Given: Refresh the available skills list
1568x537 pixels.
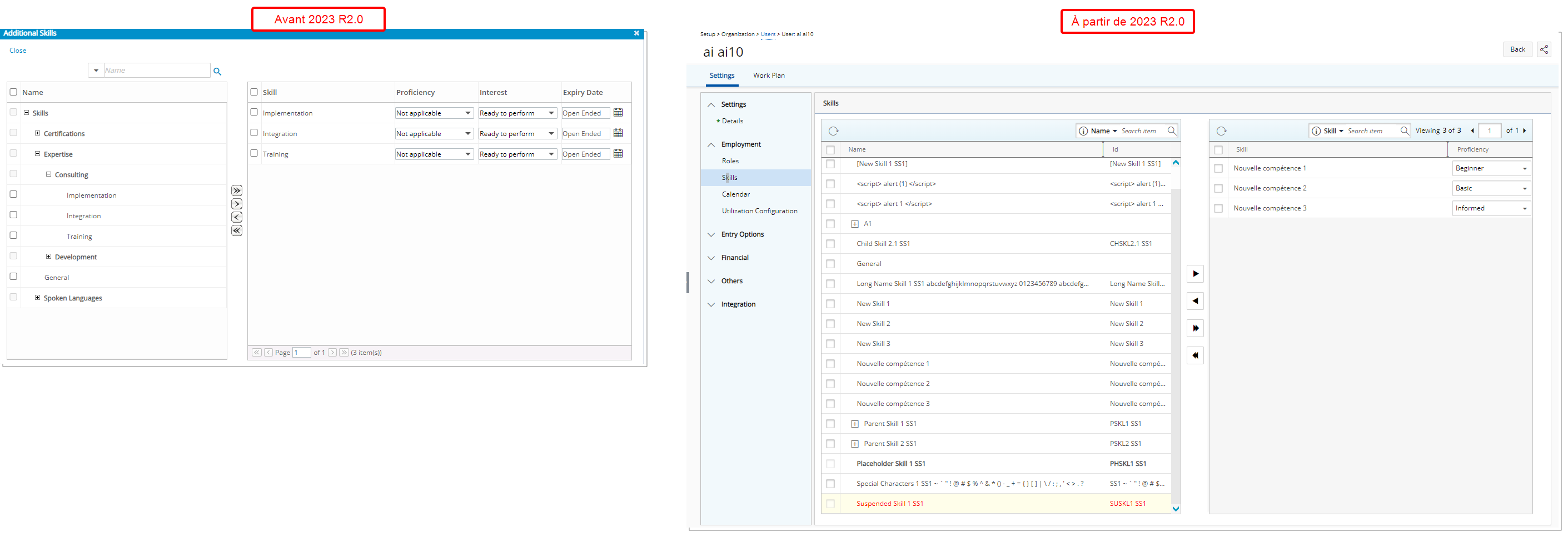Looking at the screenshot, I should pos(833,131).
